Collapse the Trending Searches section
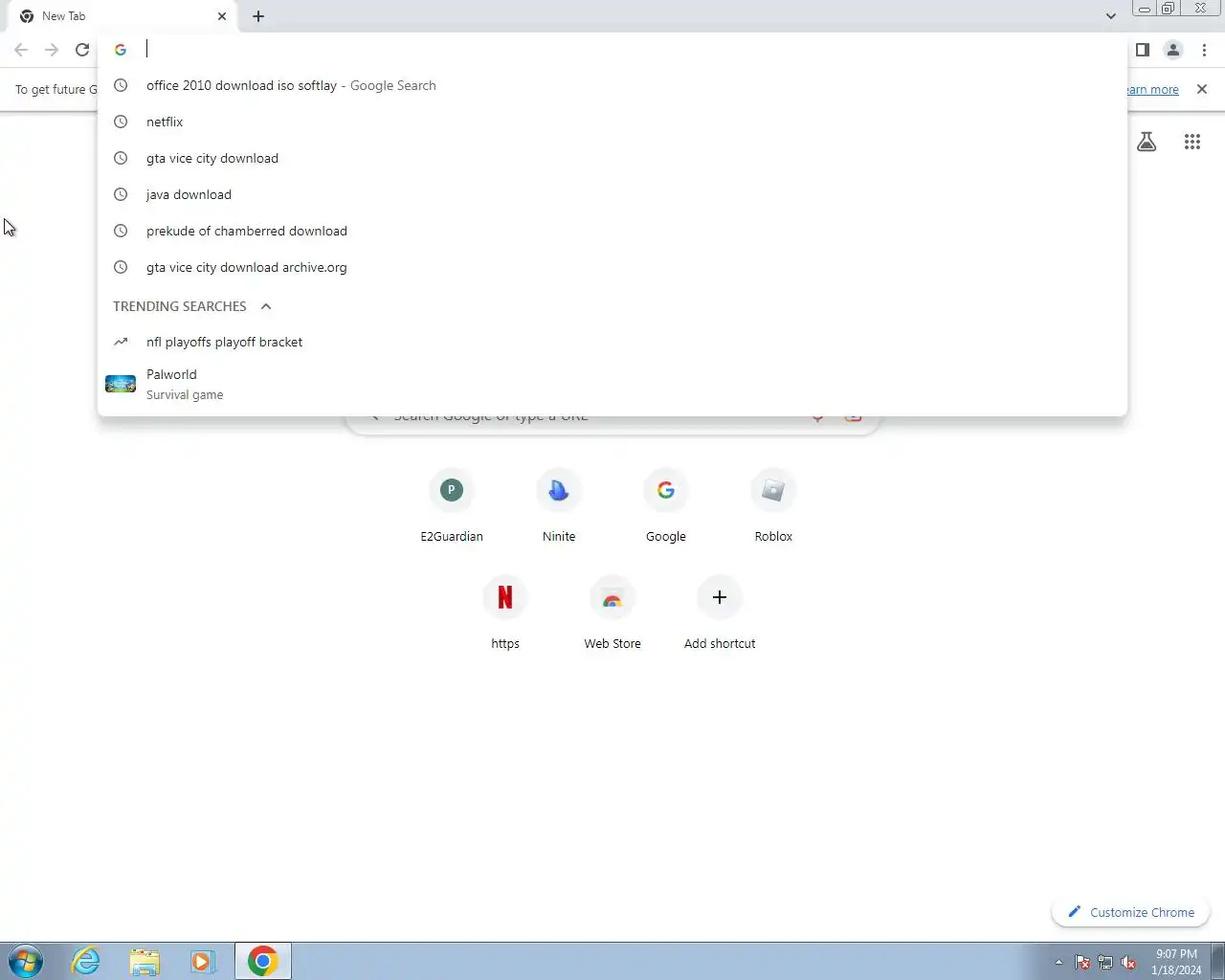This screenshot has width=1225, height=980. (x=266, y=306)
